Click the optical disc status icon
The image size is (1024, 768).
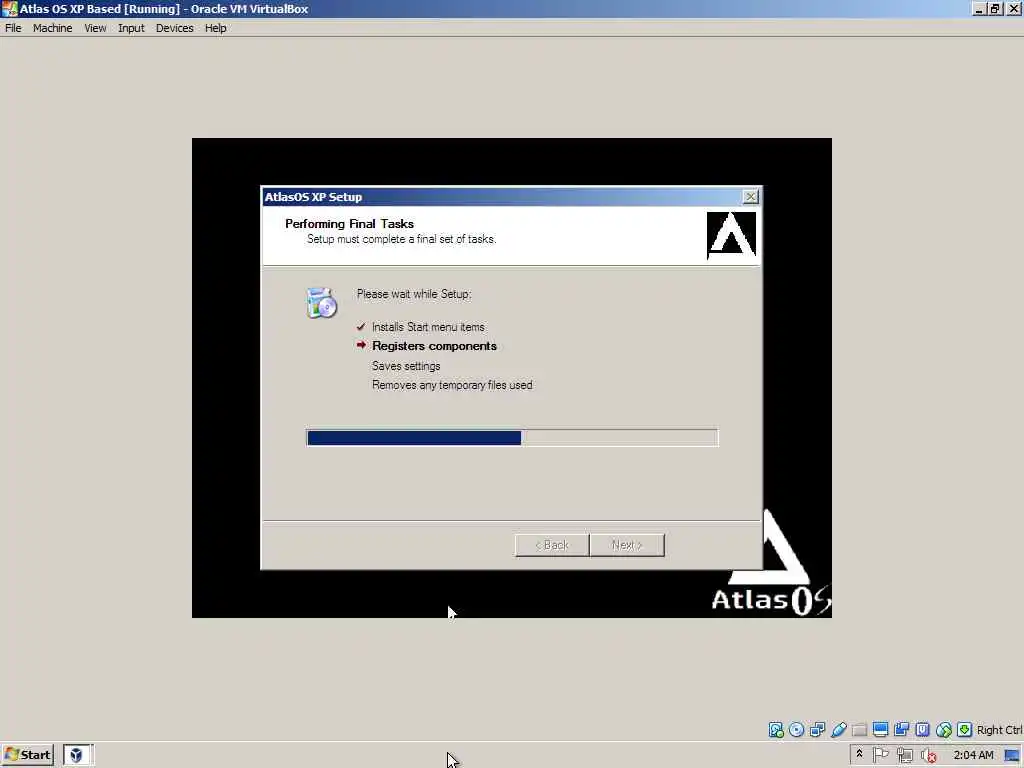click(x=797, y=729)
